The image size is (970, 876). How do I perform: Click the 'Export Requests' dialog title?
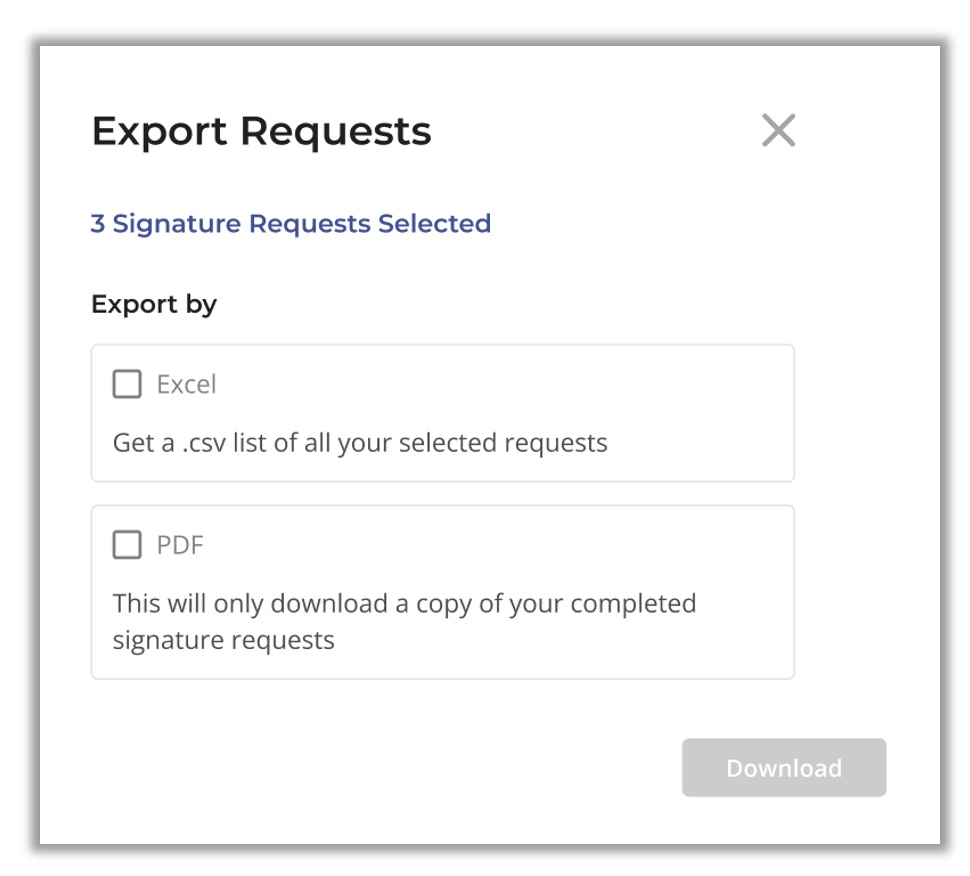[x=261, y=131]
